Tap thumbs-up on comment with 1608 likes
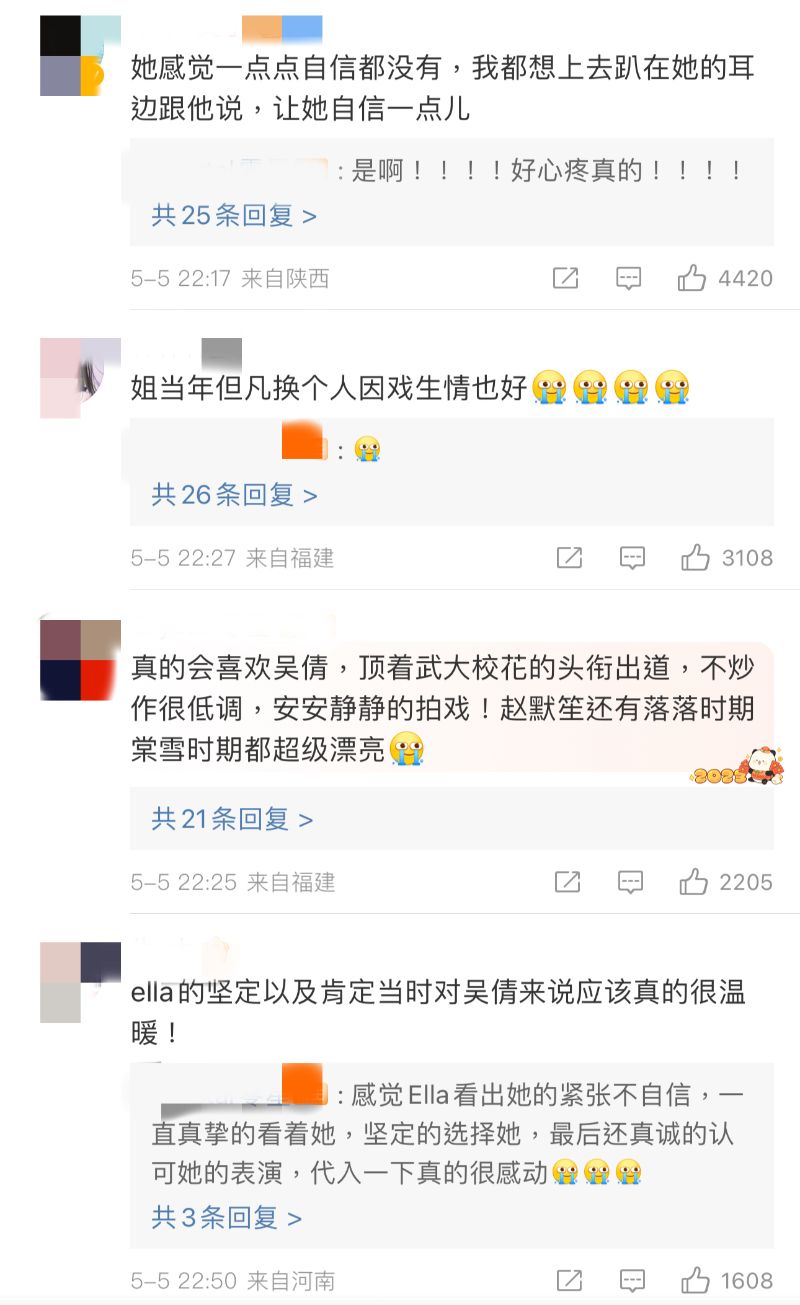This screenshot has width=800, height=1305. [x=696, y=1280]
